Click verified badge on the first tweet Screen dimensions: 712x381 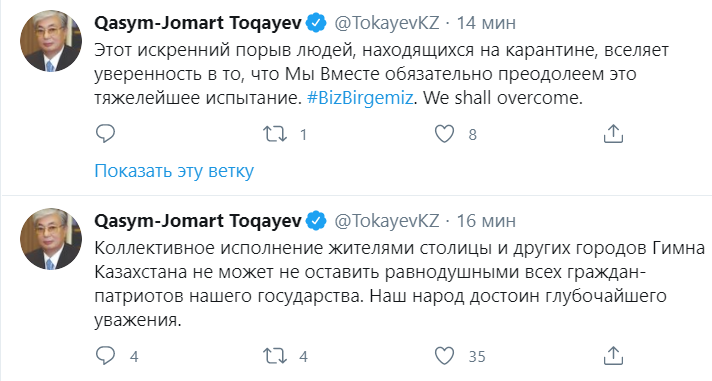316,23
